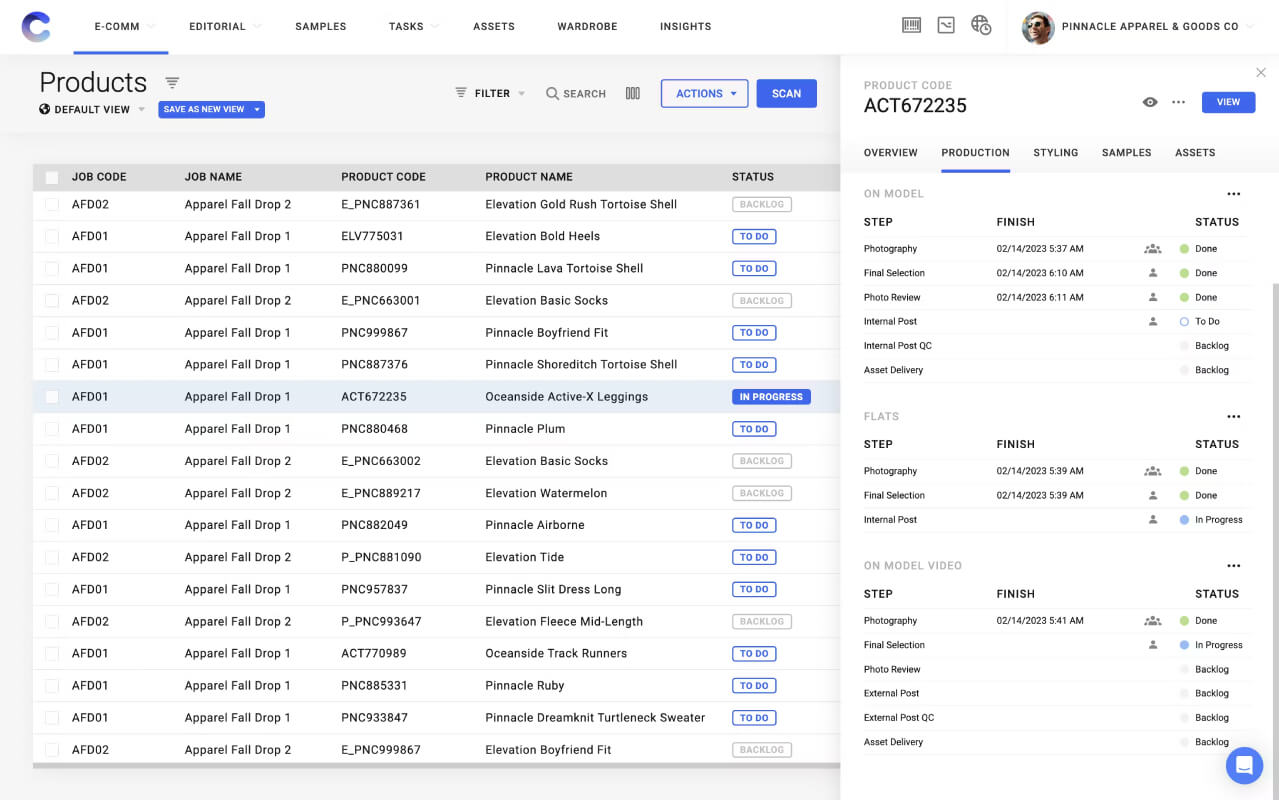Viewport: 1279px width, 800px height.
Task: Expand the Save As New View arrow
Action: 257,110
